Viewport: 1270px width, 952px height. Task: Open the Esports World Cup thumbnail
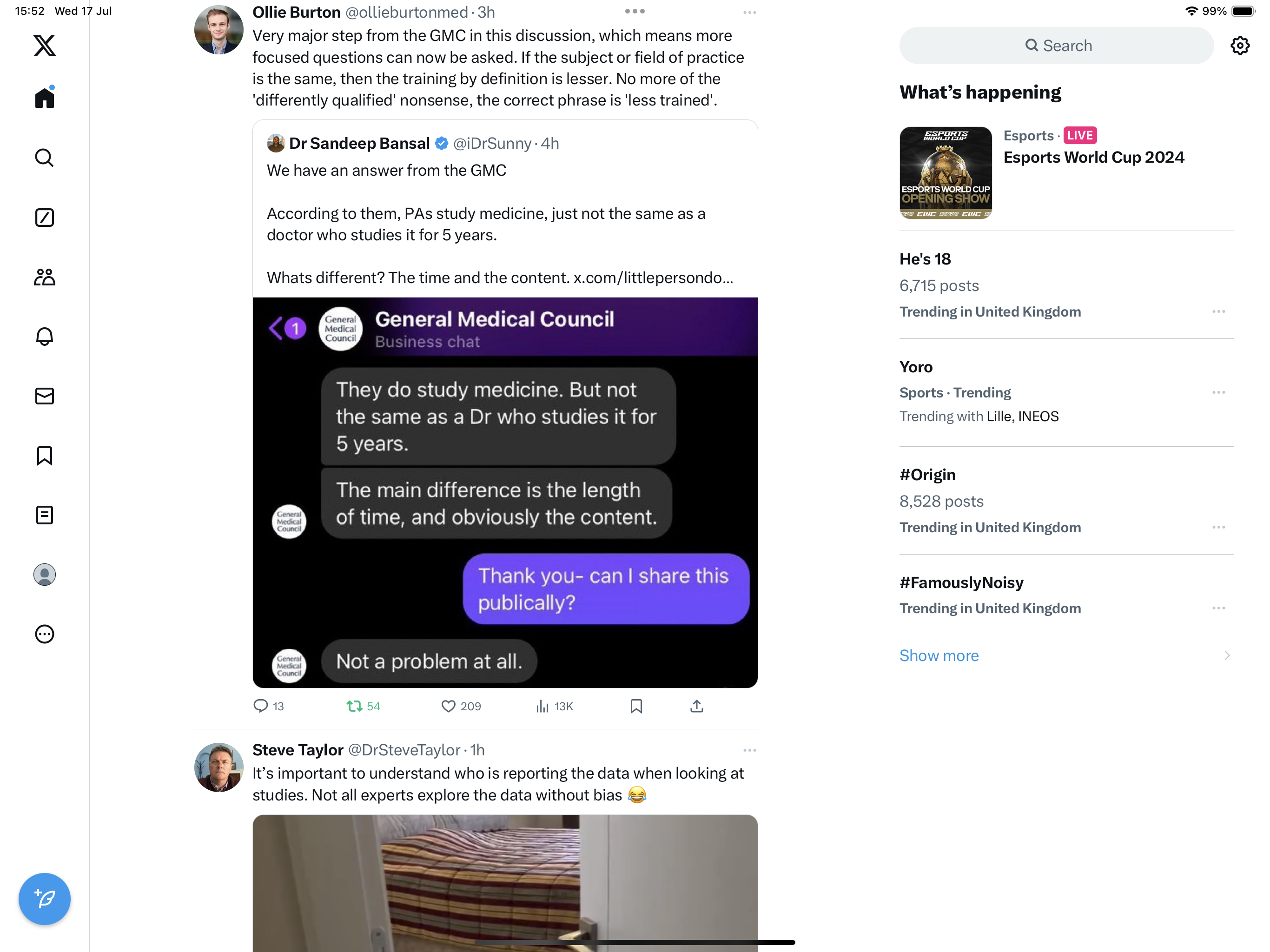(x=945, y=173)
